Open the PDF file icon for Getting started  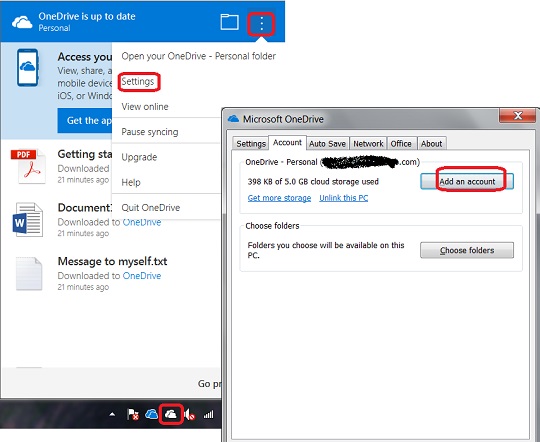pos(28,167)
